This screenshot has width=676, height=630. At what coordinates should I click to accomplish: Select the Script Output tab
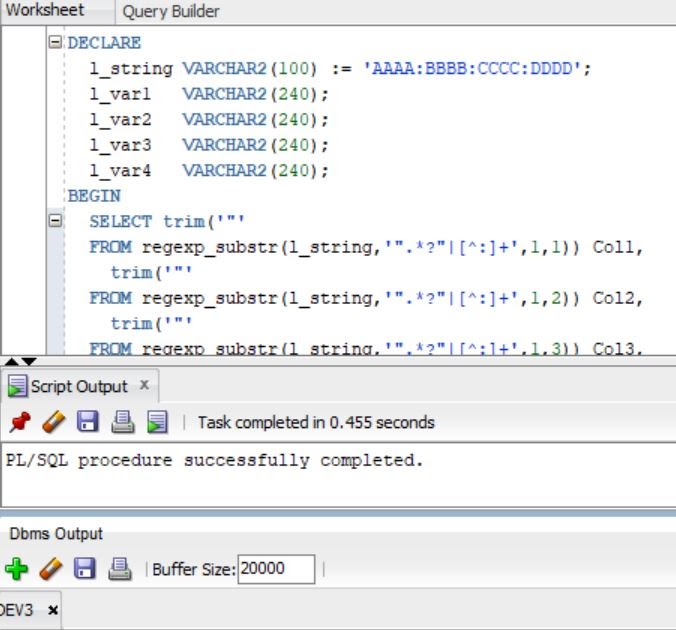coord(79,386)
